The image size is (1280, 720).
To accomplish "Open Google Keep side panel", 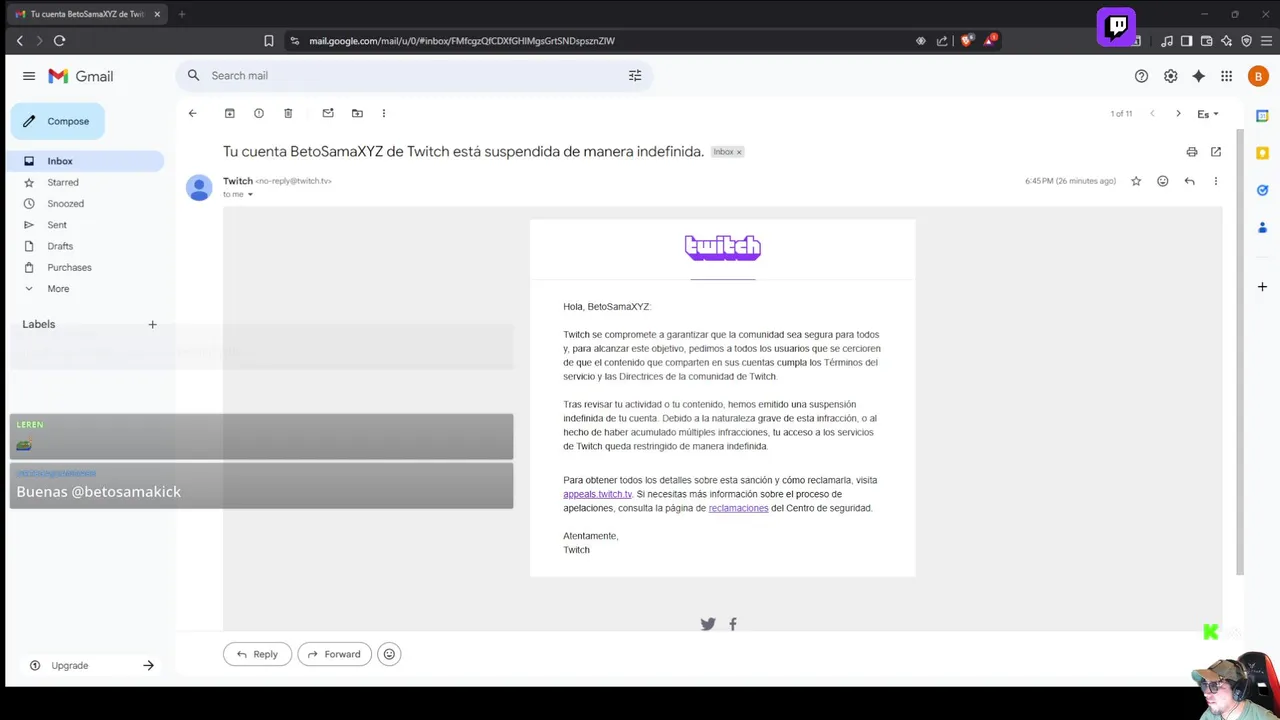I will (1262, 153).
